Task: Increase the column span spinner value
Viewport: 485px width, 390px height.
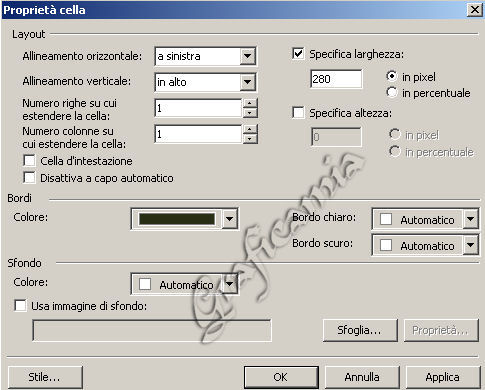Action: 250,129
